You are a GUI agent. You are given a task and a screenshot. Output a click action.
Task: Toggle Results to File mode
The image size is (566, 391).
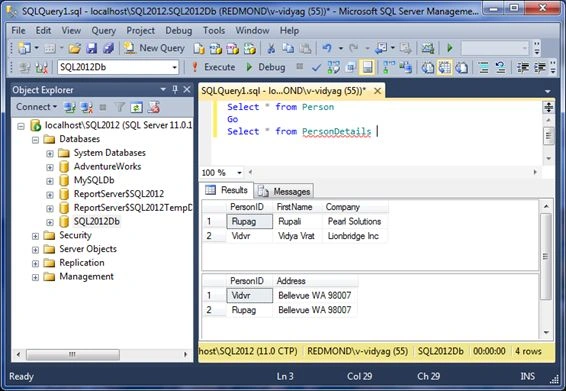pyautogui.click(x=462, y=67)
